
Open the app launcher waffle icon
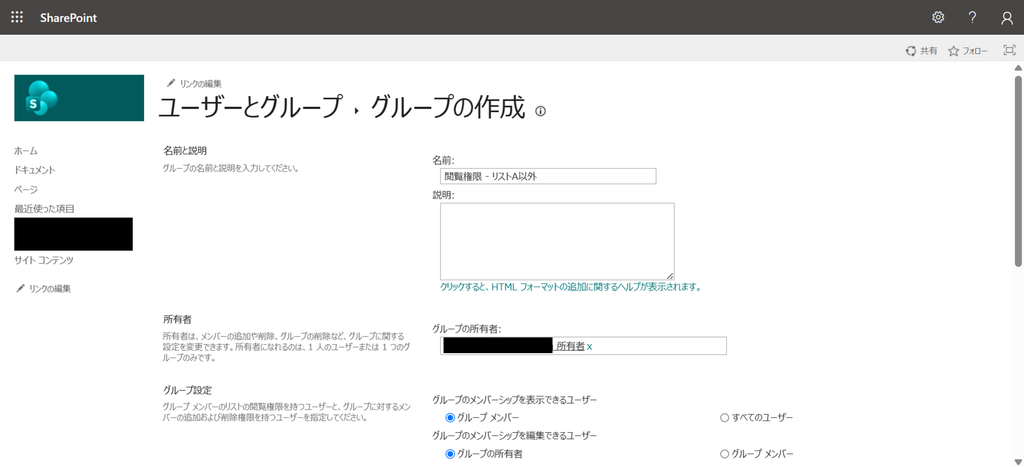pos(17,18)
